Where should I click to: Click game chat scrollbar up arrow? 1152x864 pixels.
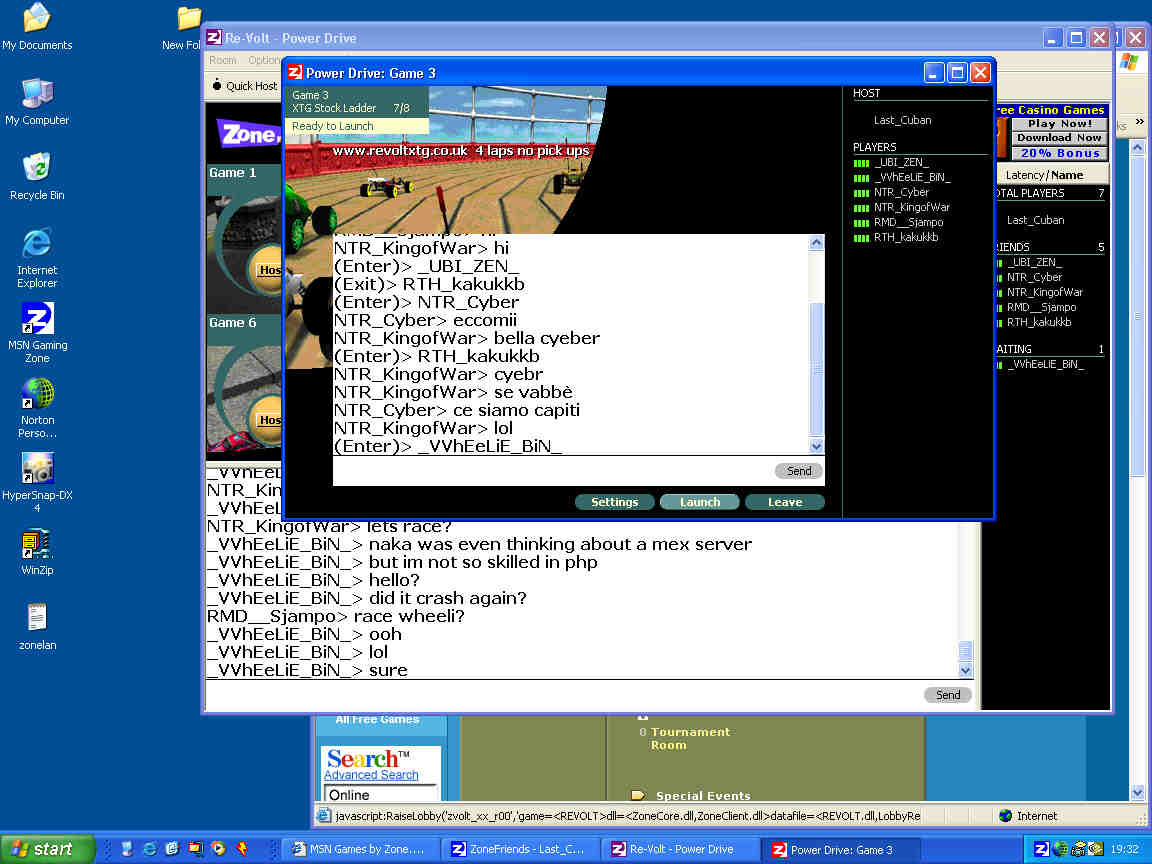click(x=816, y=243)
